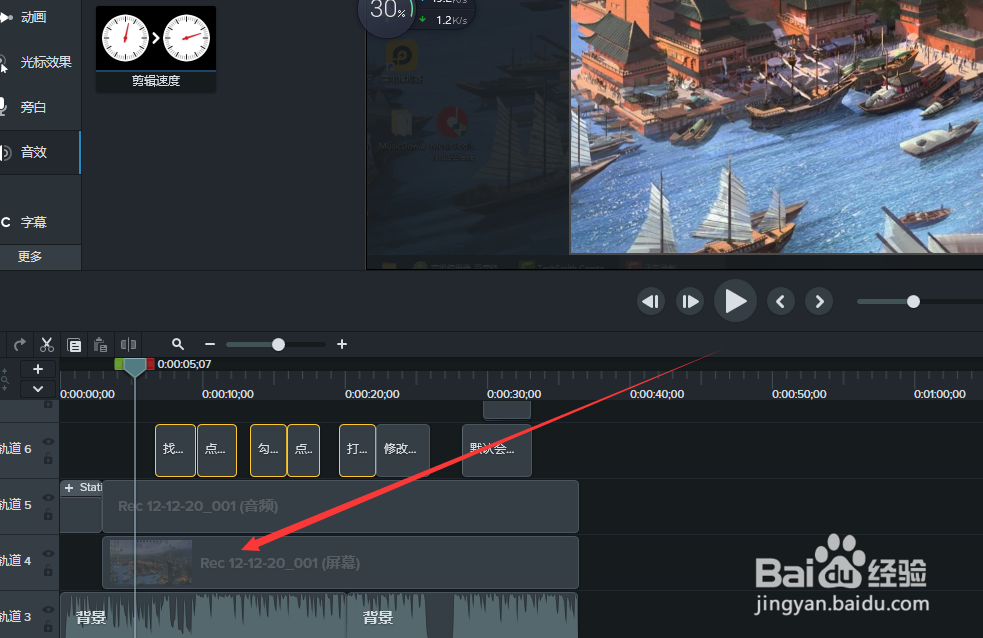983x638 pixels.
Task: Jump to the previous marker
Action: coord(781,301)
